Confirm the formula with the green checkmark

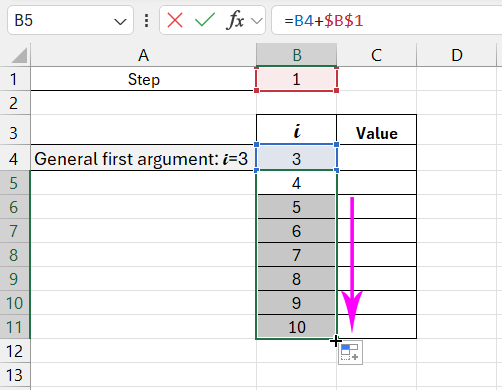(205, 20)
